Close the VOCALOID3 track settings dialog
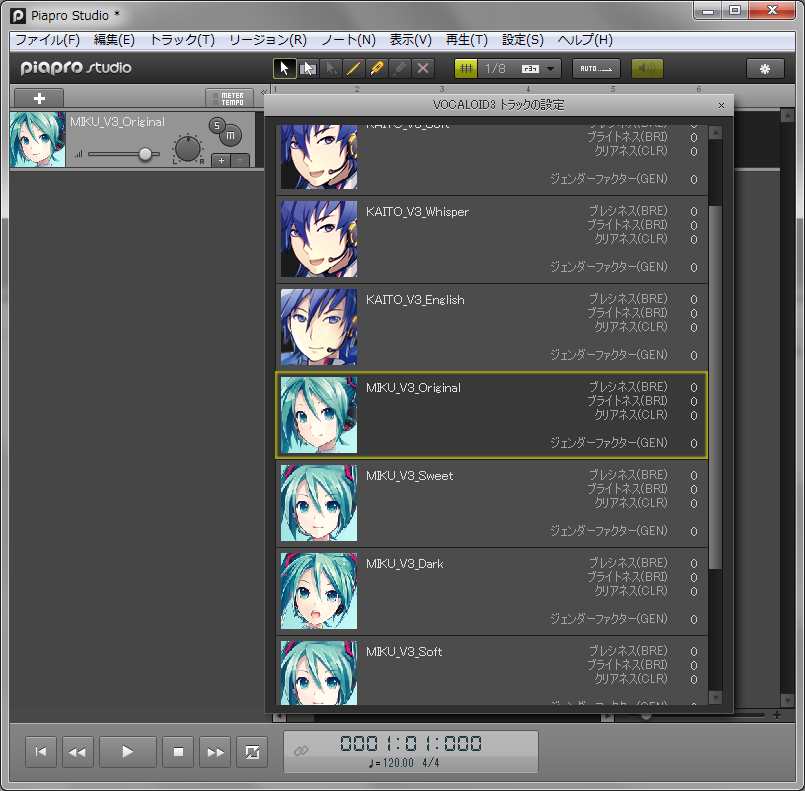Screen dimensions: 805x791 [721, 105]
